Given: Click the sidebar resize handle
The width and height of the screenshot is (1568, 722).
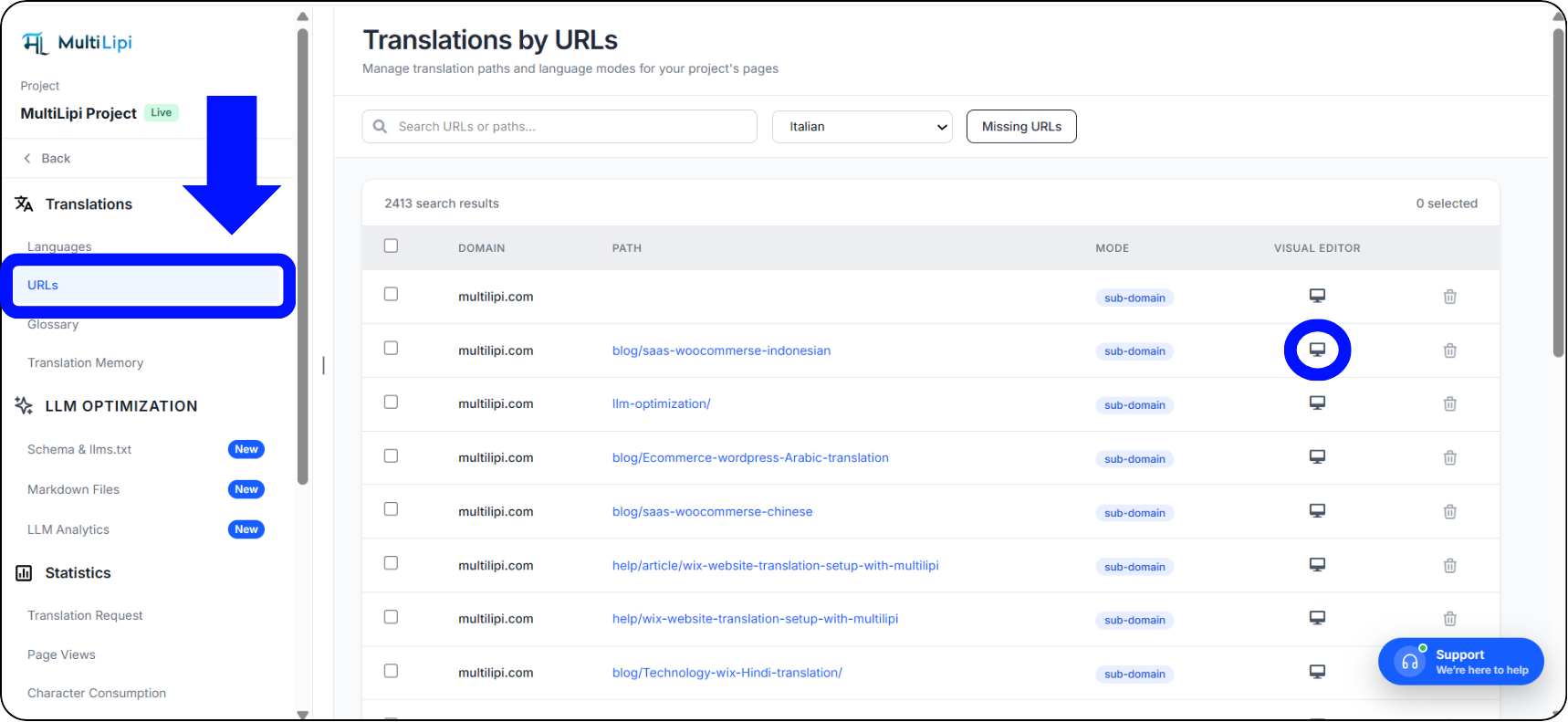Looking at the screenshot, I should [x=323, y=365].
